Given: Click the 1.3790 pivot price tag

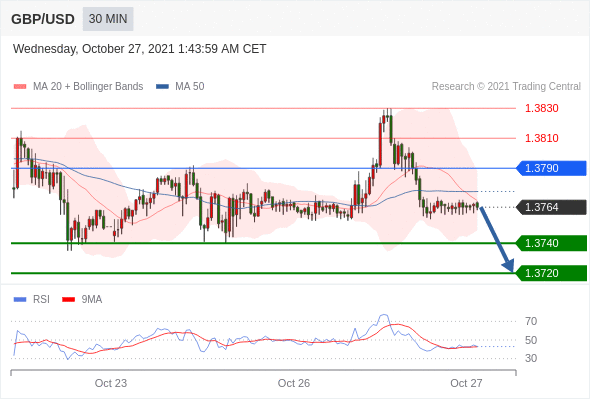Looking at the screenshot, I should [551, 168].
